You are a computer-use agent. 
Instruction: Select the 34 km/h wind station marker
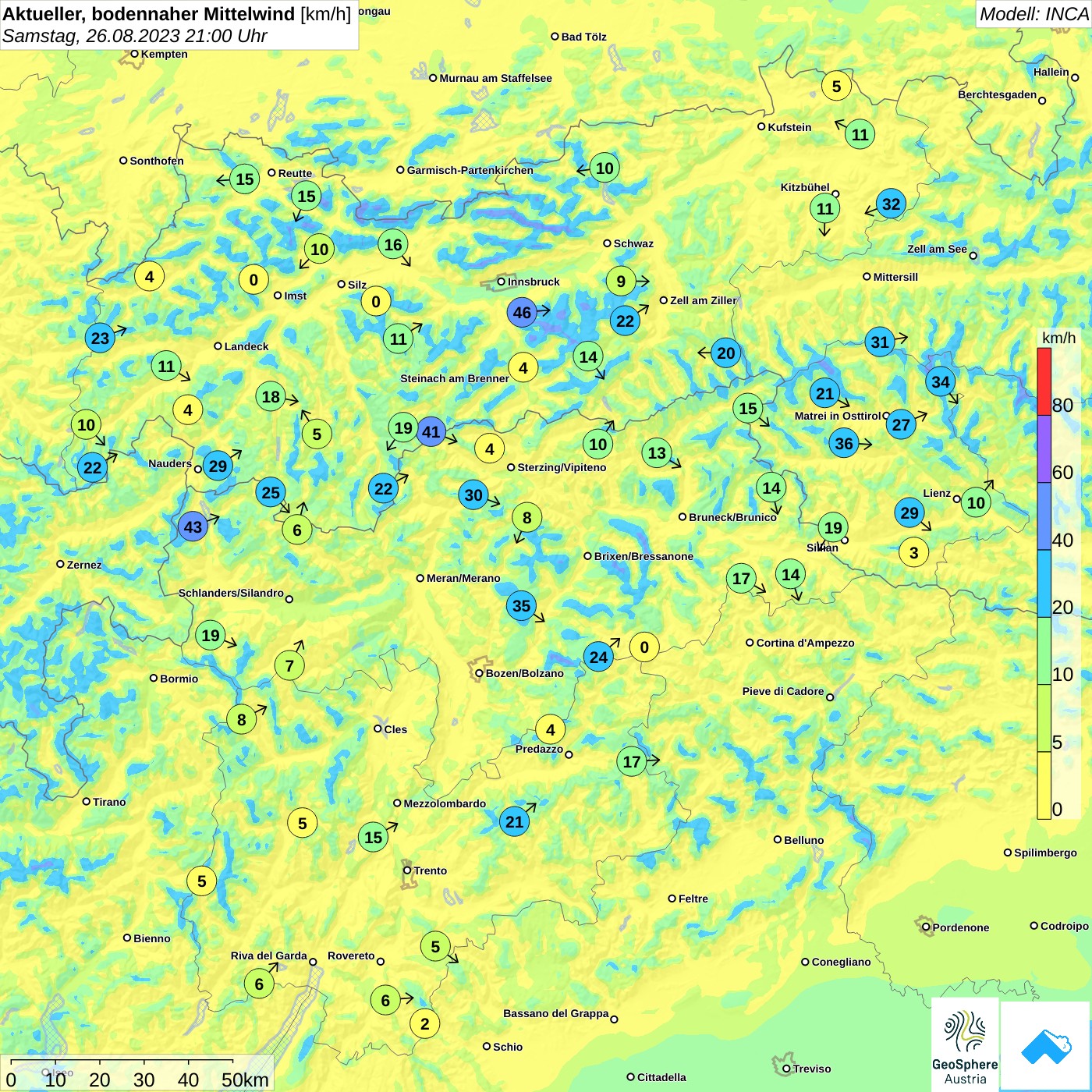tap(941, 381)
